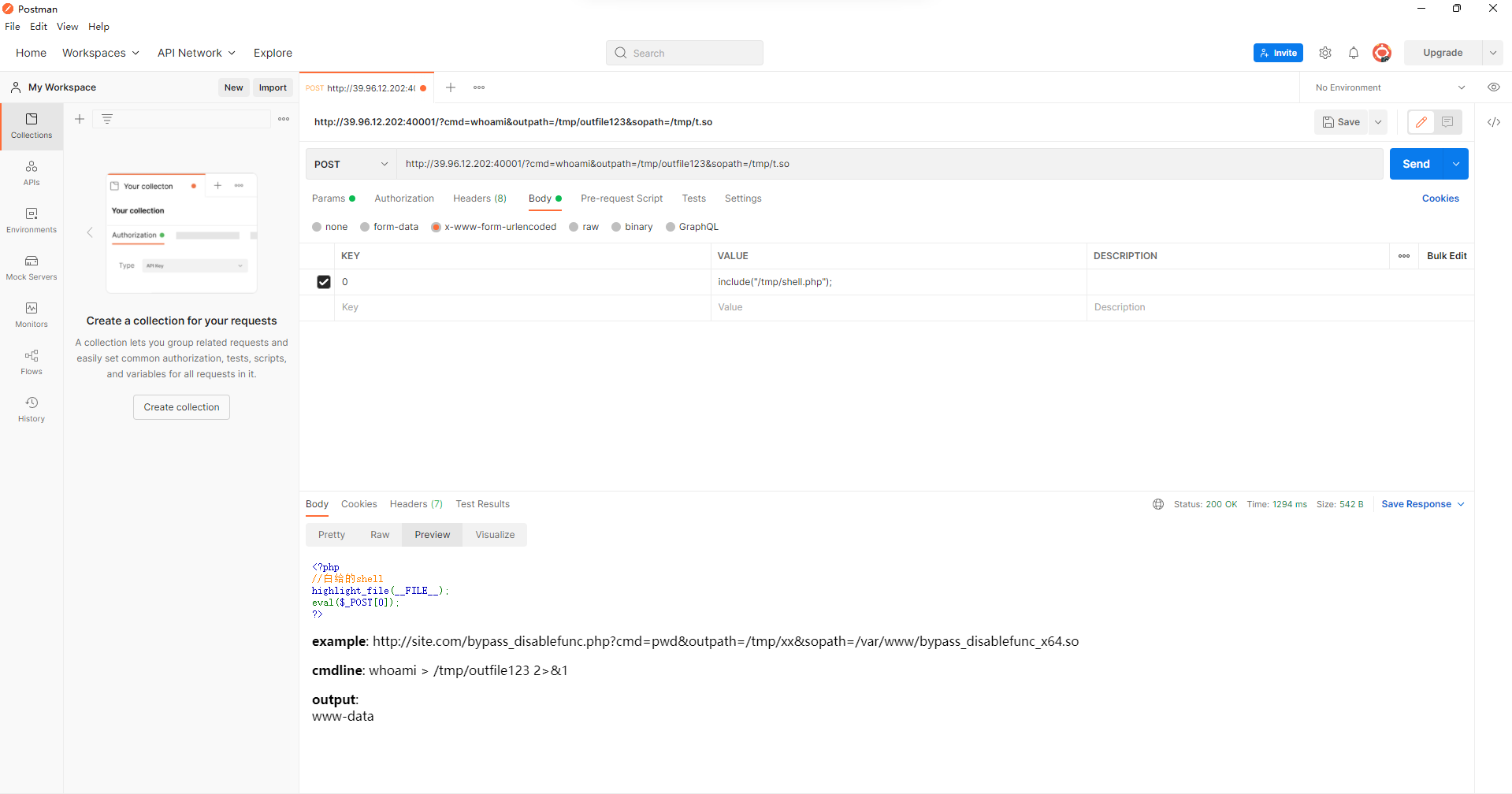Open the No Environment dropdown
The image size is (1512, 794).
1390,87
